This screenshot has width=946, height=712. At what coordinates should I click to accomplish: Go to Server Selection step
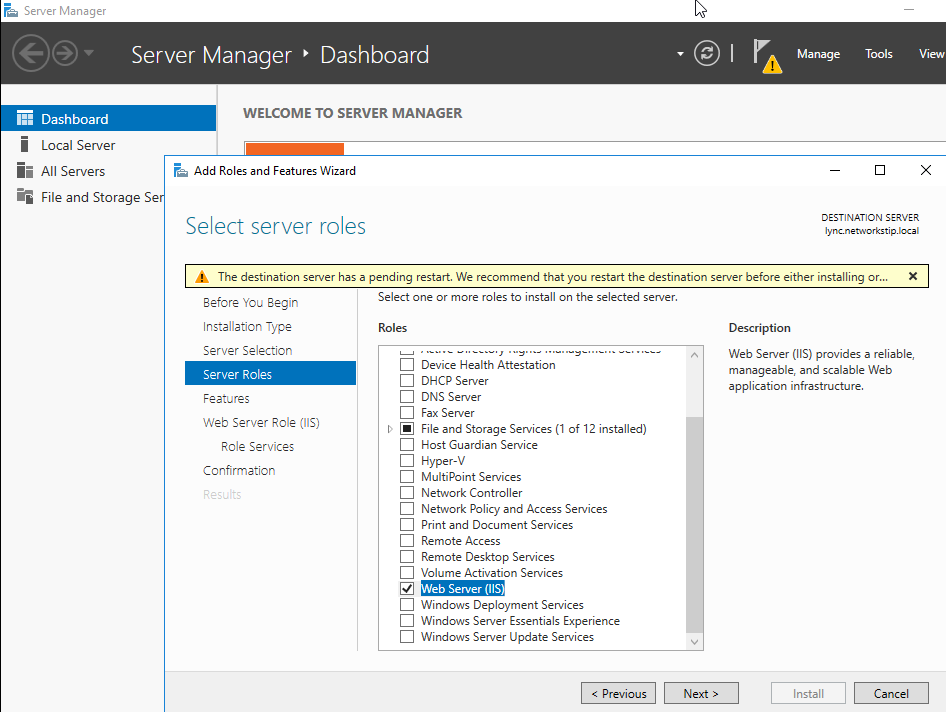(247, 351)
